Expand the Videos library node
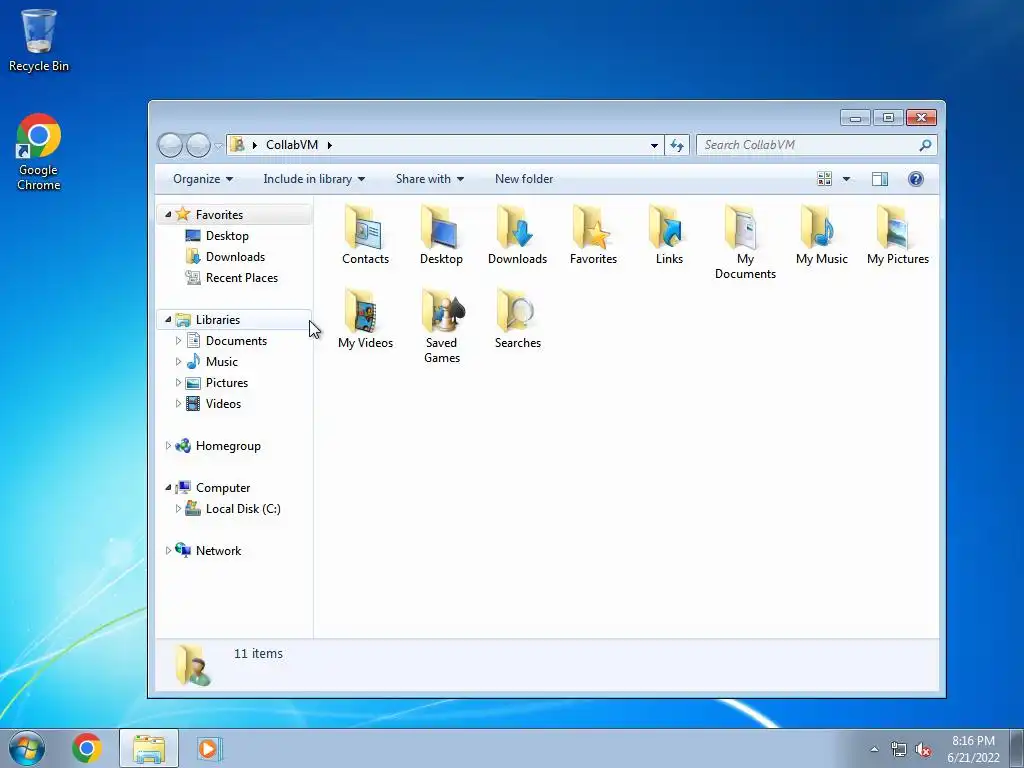1024x768 pixels. pyautogui.click(x=178, y=404)
